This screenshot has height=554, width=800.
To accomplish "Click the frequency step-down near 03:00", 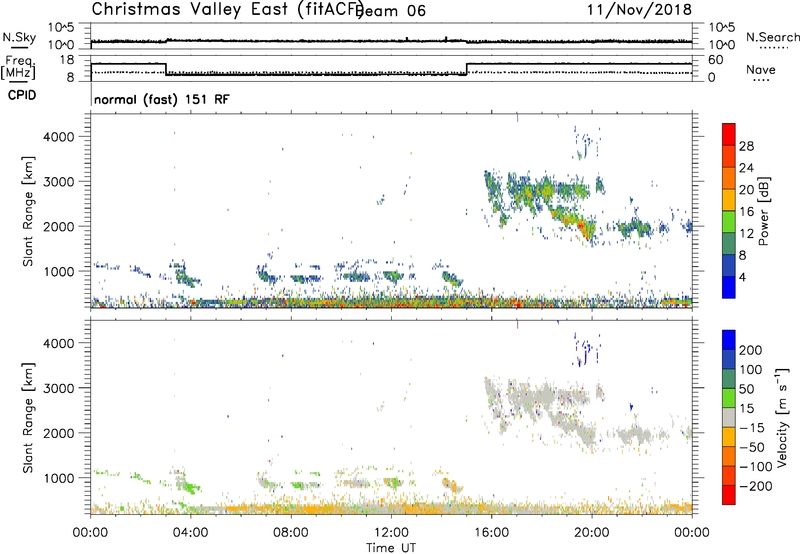I will pyautogui.click(x=166, y=69).
